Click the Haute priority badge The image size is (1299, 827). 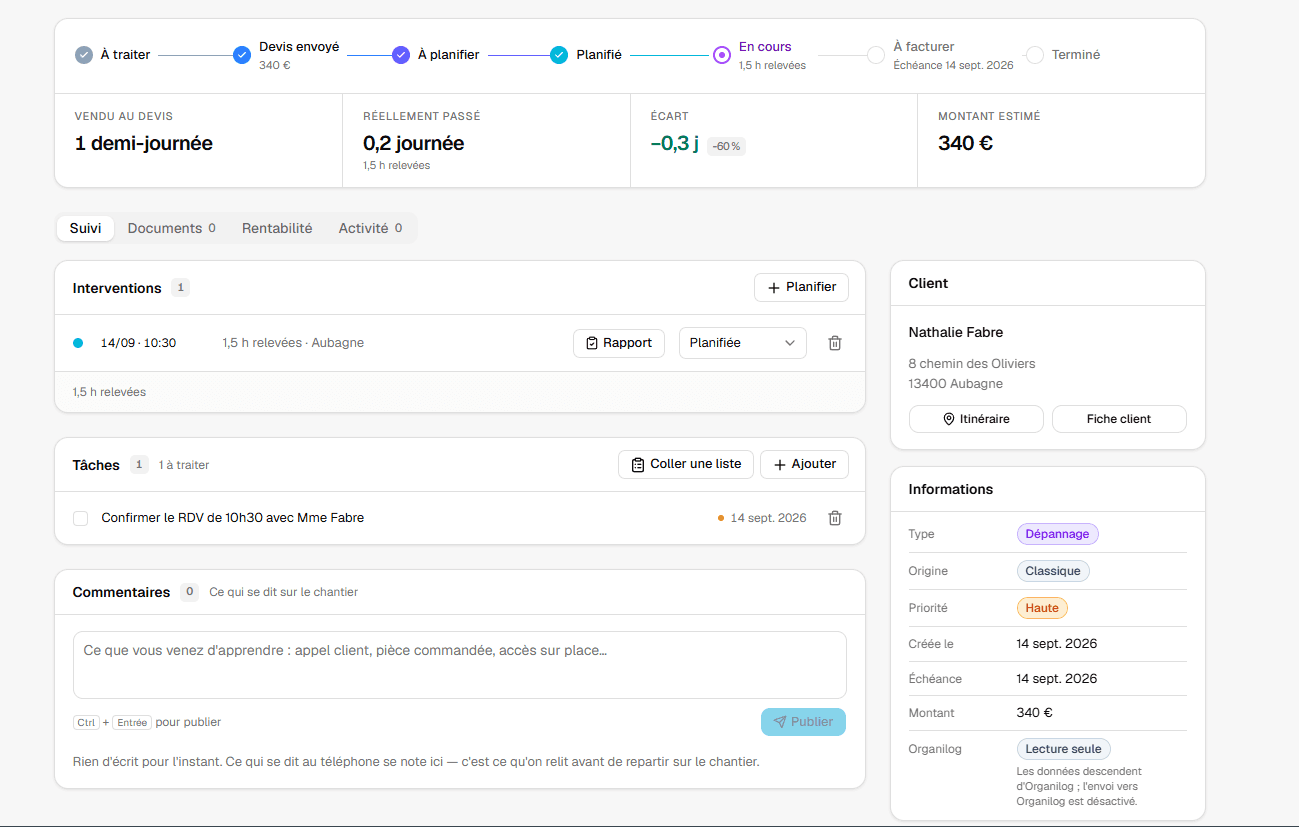click(1042, 608)
